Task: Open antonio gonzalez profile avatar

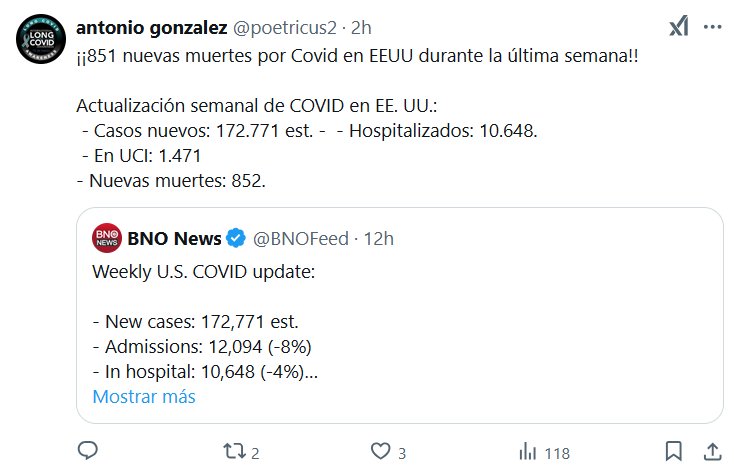Action: (40, 43)
